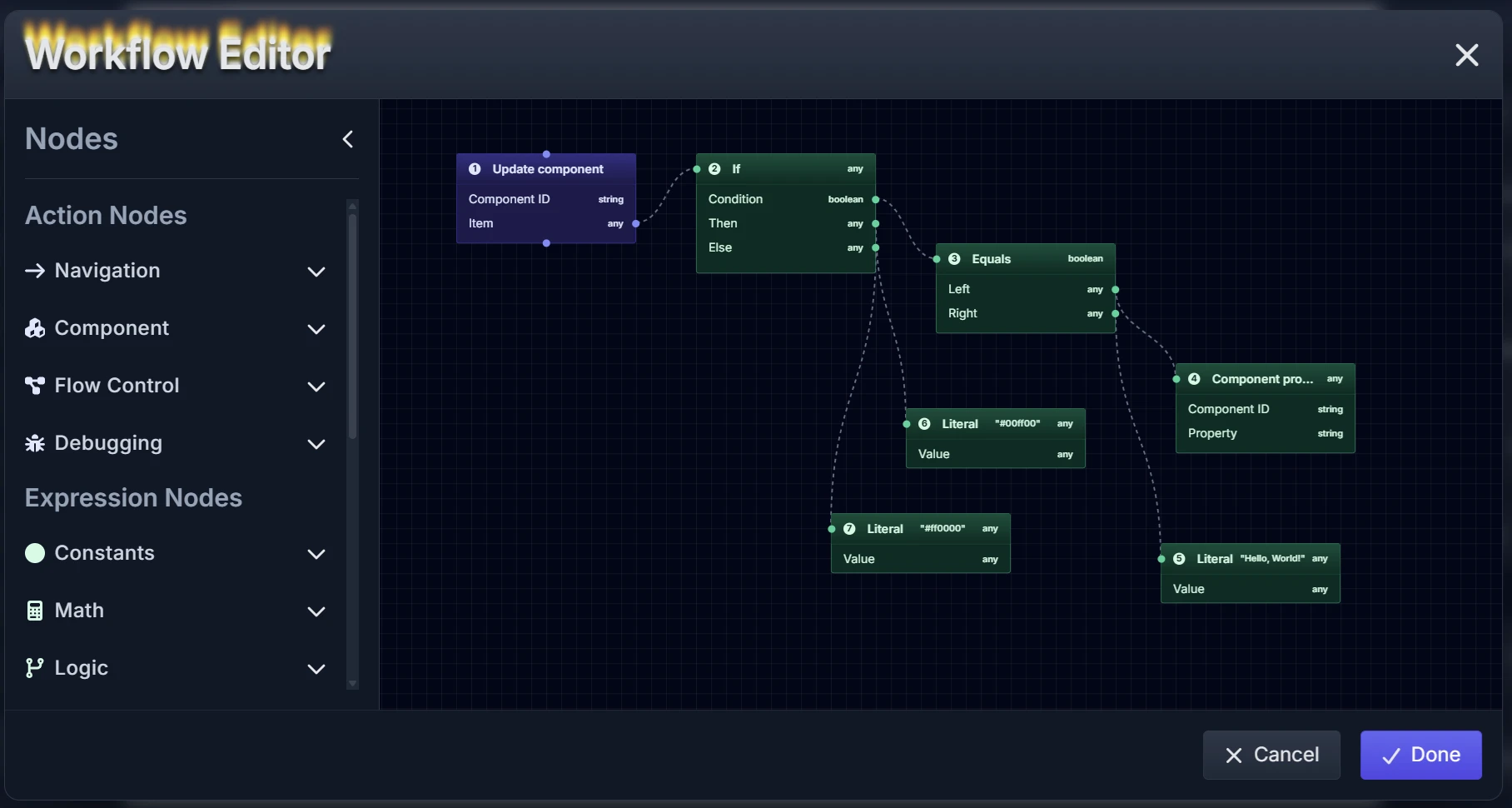
Task: Click the Expression Nodes heading
Action: (133, 498)
